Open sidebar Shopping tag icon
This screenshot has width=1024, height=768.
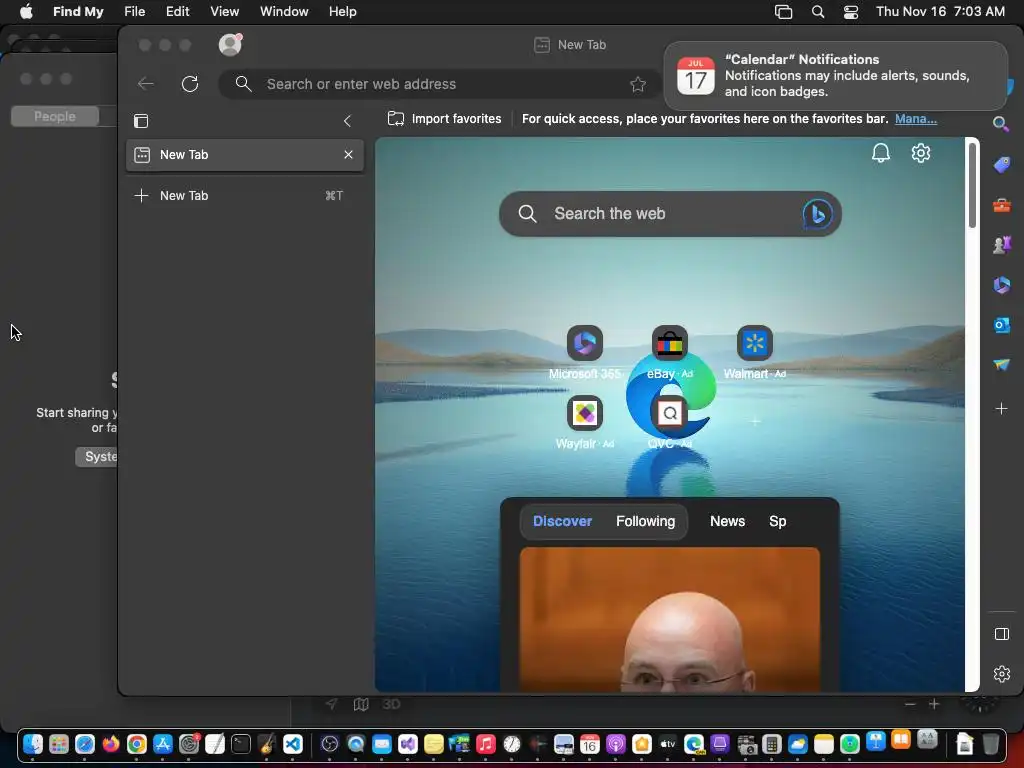click(x=1001, y=165)
